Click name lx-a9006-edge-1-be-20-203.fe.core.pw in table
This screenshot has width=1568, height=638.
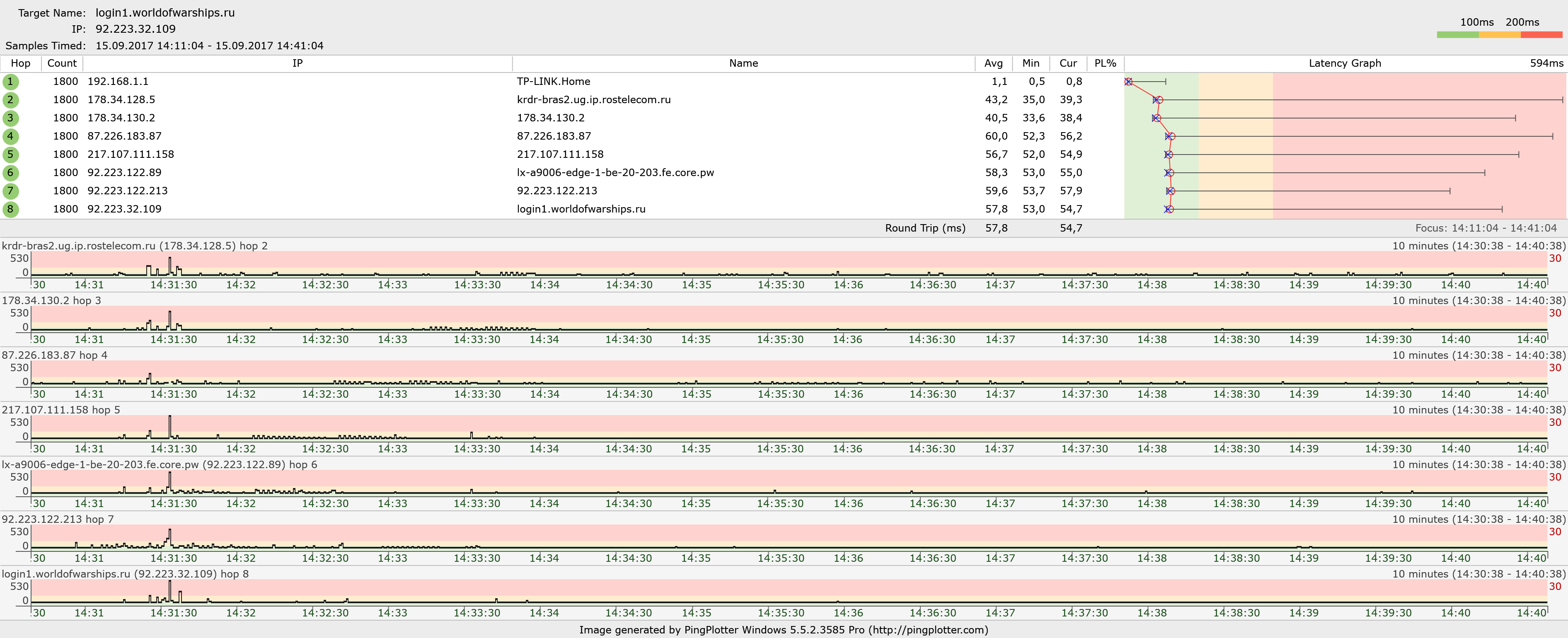615,173
